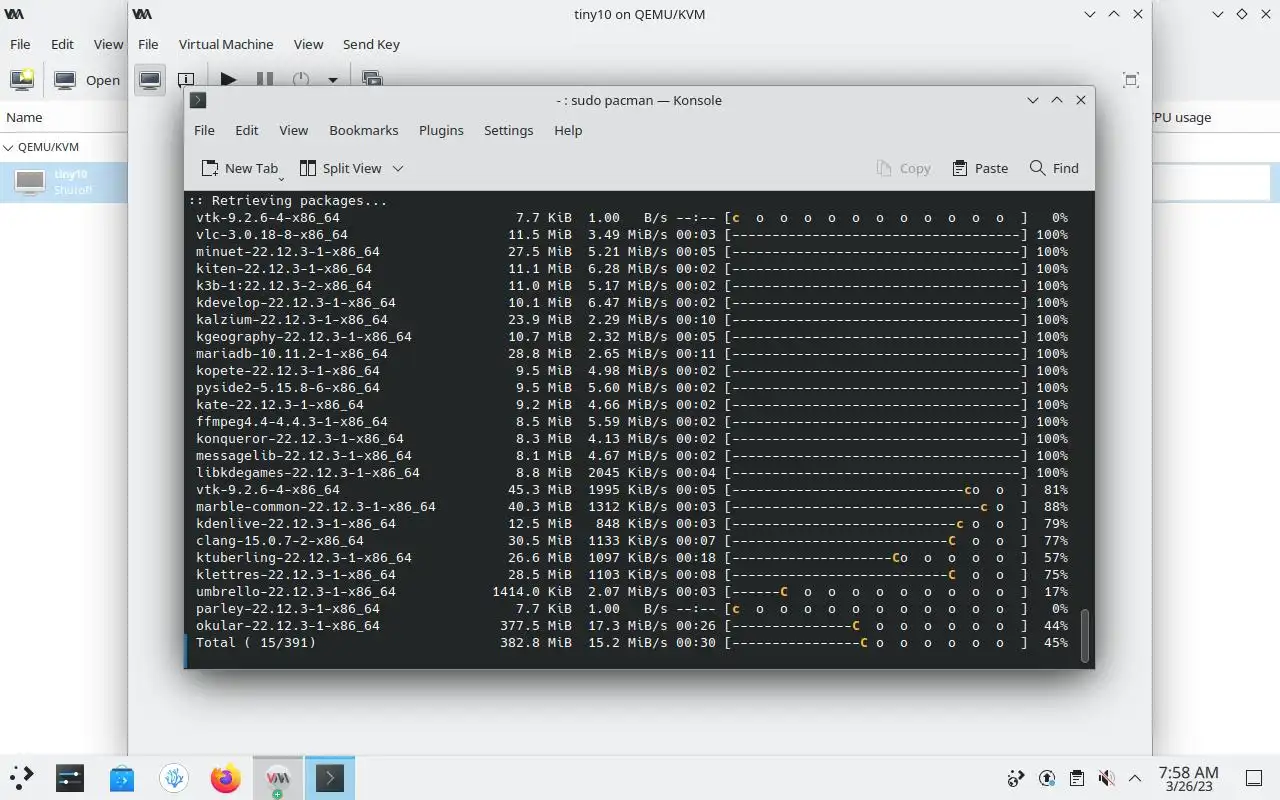Screen dimensions: 1280x800
Task: Click the manage VM snapshots icon
Action: point(372,79)
